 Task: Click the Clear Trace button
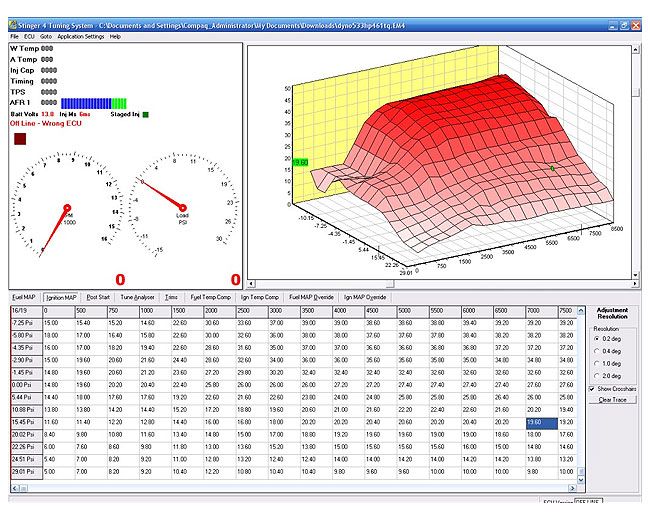pyautogui.click(x=612, y=400)
